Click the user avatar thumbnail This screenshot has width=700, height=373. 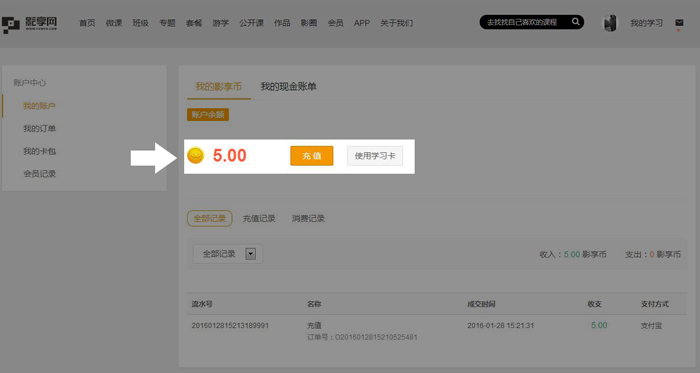(x=610, y=23)
